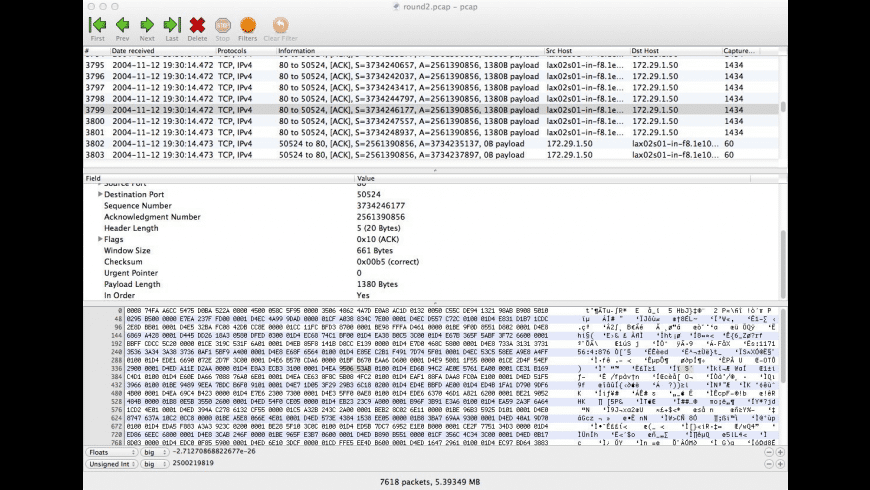
Task: Click the packet list vertical scrollbar
Action: click(x=783, y=107)
